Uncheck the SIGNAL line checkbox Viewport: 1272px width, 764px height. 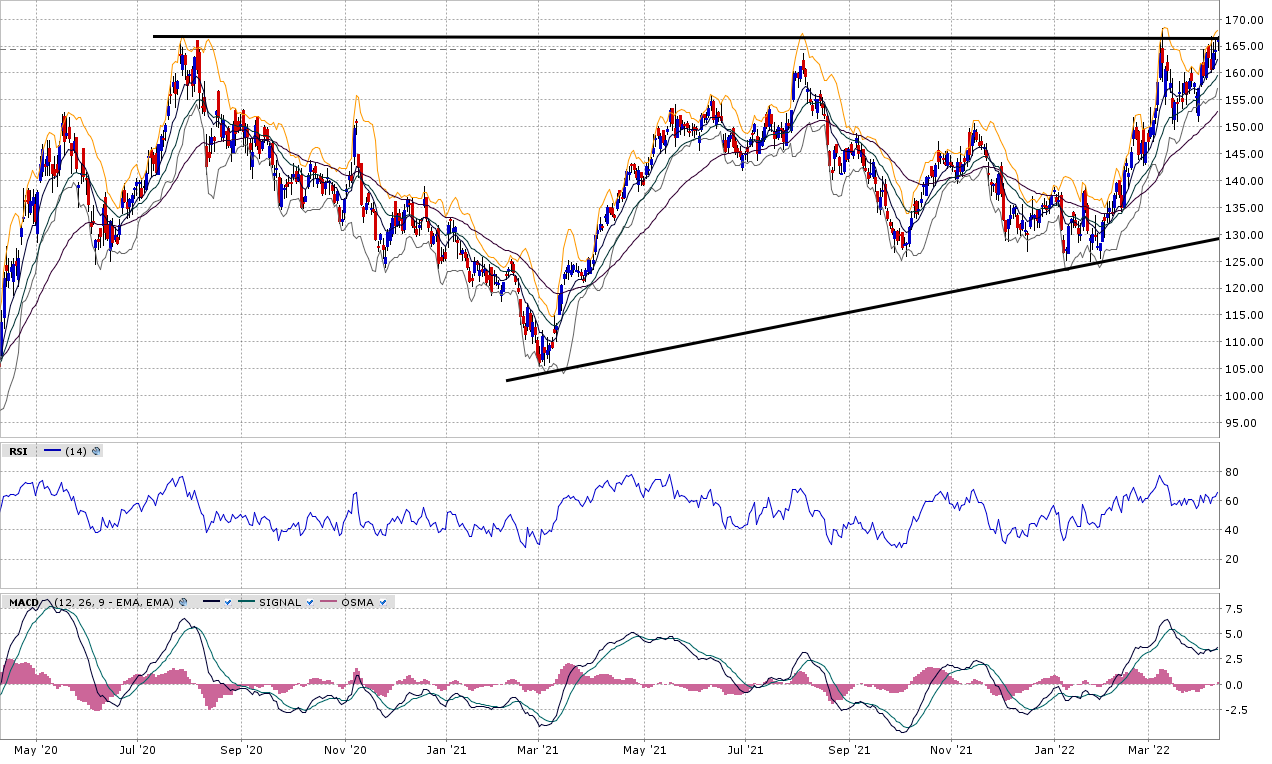pyautogui.click(x=310, y=602)
